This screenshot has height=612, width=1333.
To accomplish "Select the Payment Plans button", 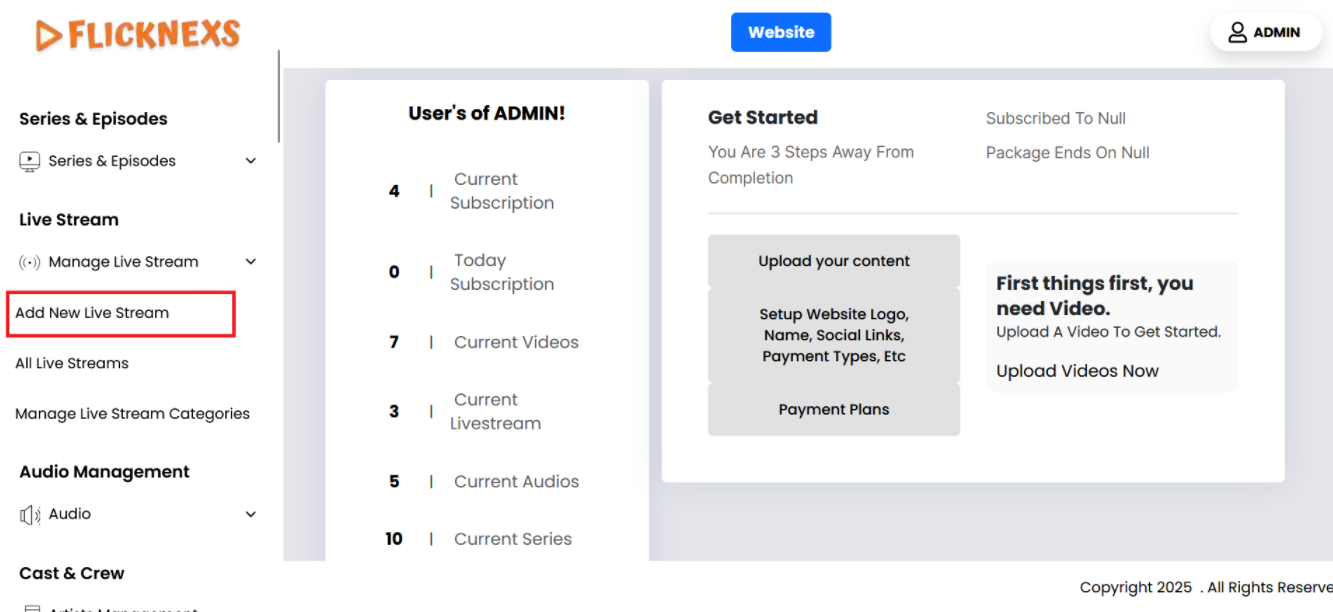I will (x=833, y=409).
